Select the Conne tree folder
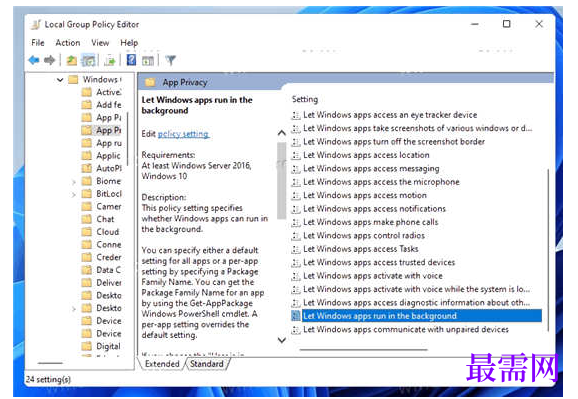This screenshot has width=578, height=399. point(102,244)
